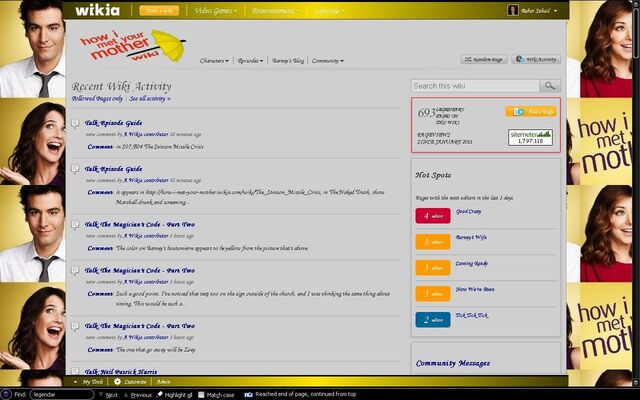
Task: Click the blue 2 editors badge
Action: coord(433,320)
